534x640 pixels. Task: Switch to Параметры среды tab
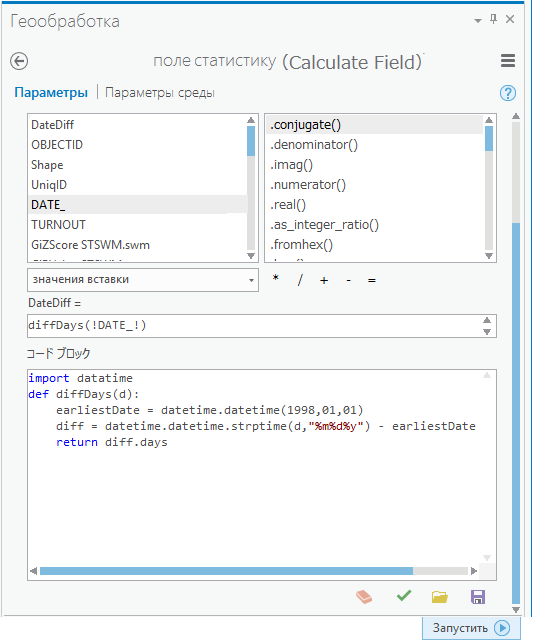click(x=160, y=93)
